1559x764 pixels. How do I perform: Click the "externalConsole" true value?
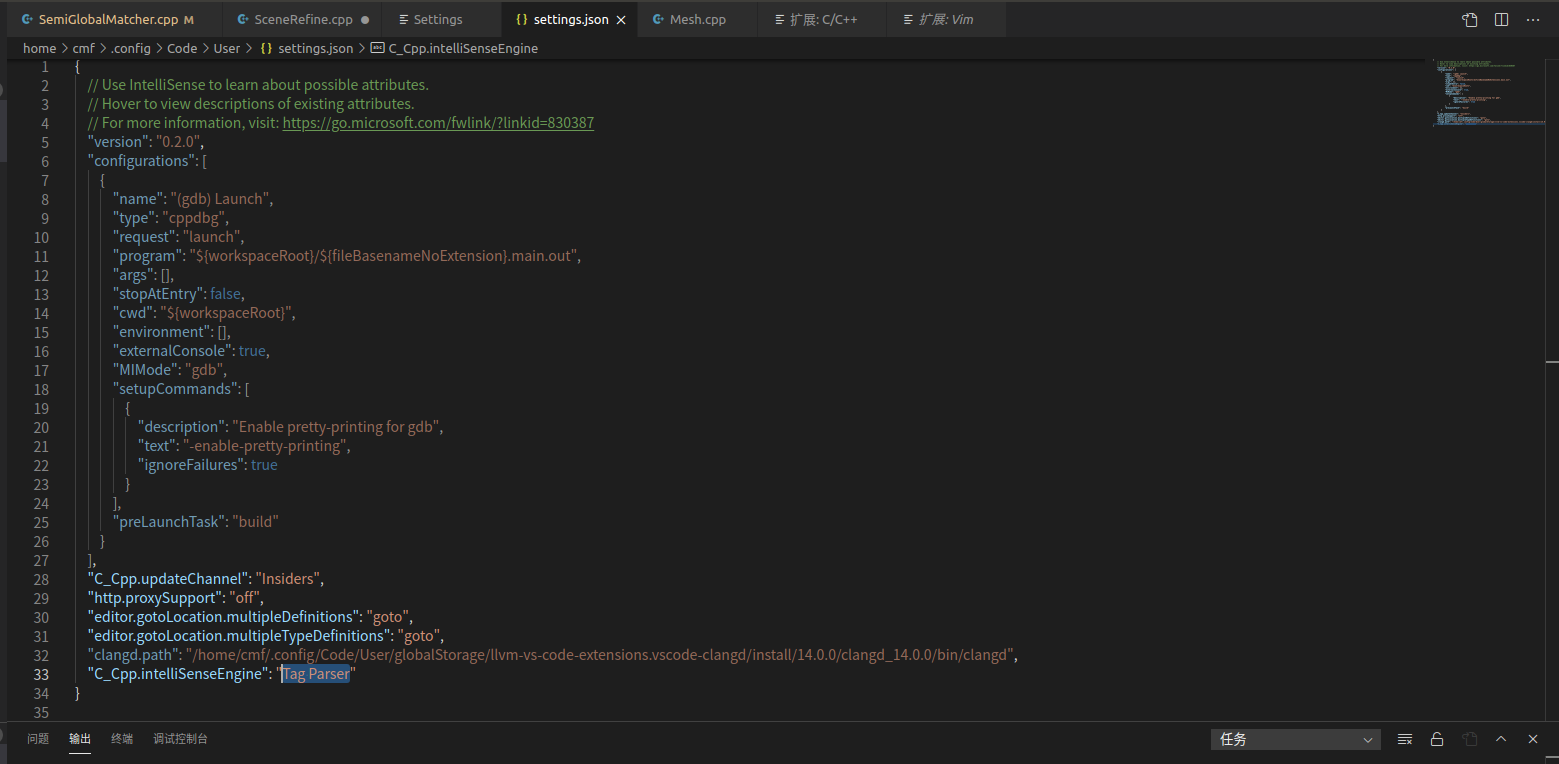[x=252, y=351]
